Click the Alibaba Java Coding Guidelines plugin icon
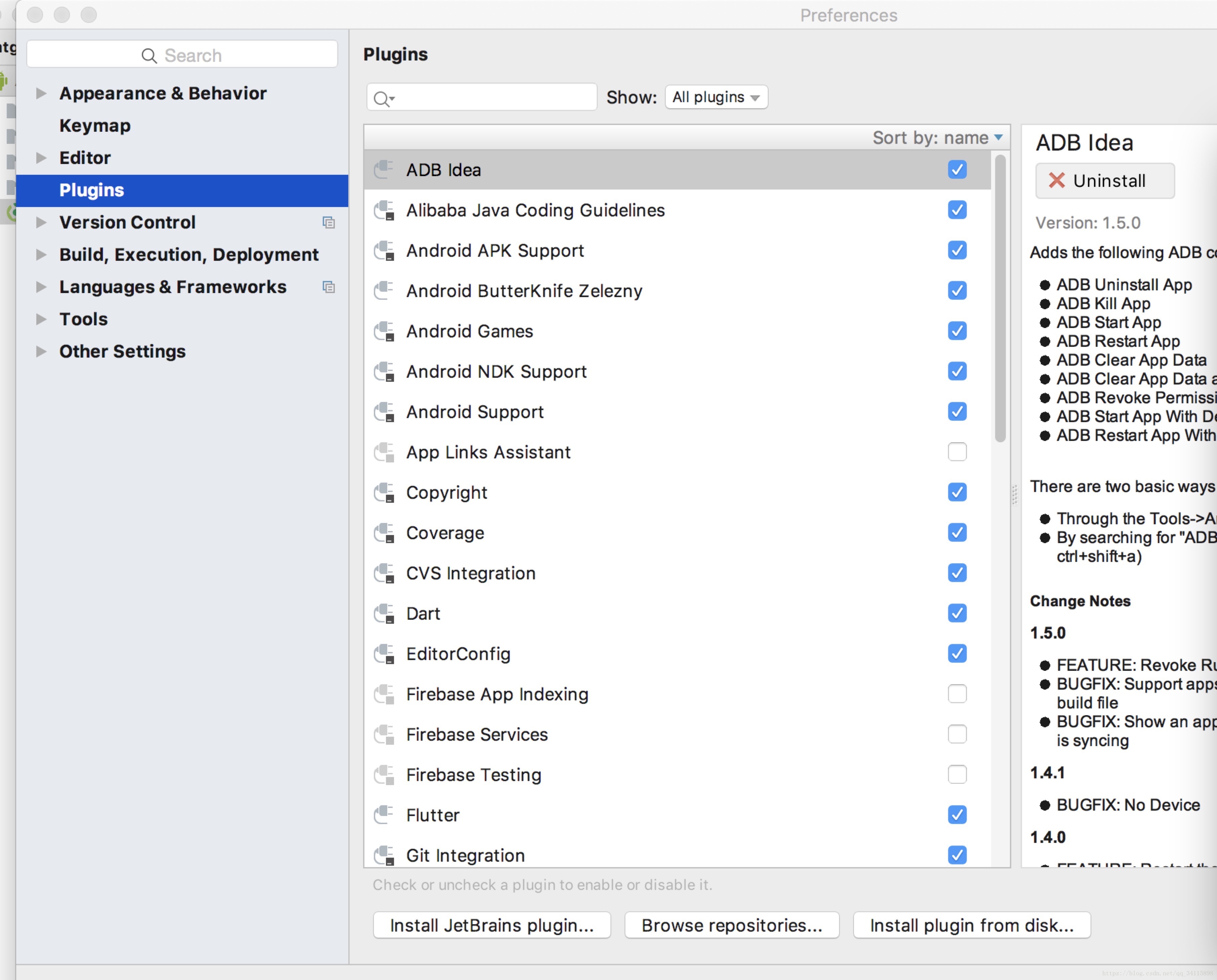 point(384,210)
